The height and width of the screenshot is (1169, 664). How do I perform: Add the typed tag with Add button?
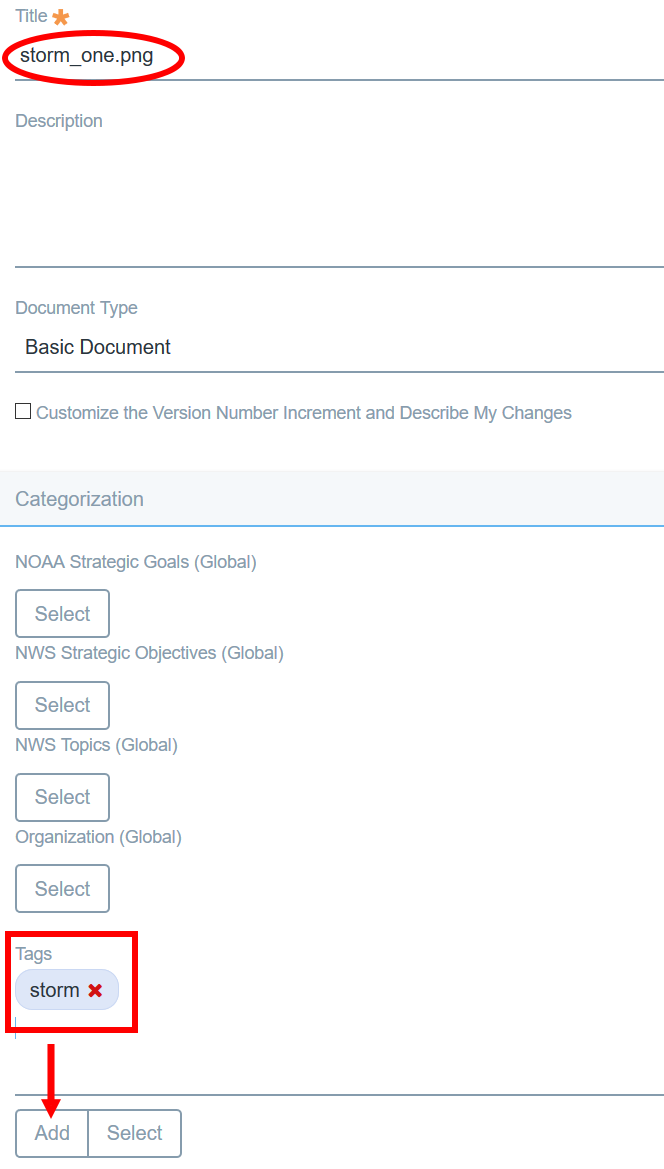coord(52,1133)
